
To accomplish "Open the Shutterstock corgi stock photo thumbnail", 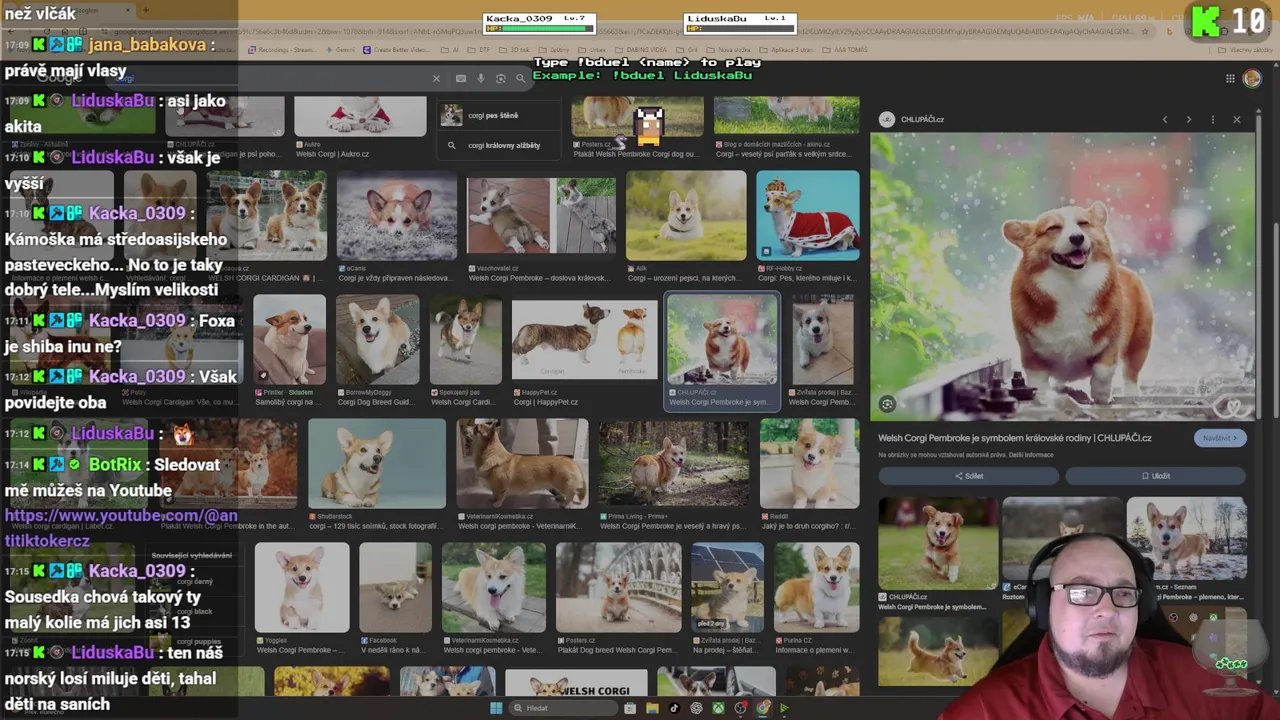I will [376, 464].
